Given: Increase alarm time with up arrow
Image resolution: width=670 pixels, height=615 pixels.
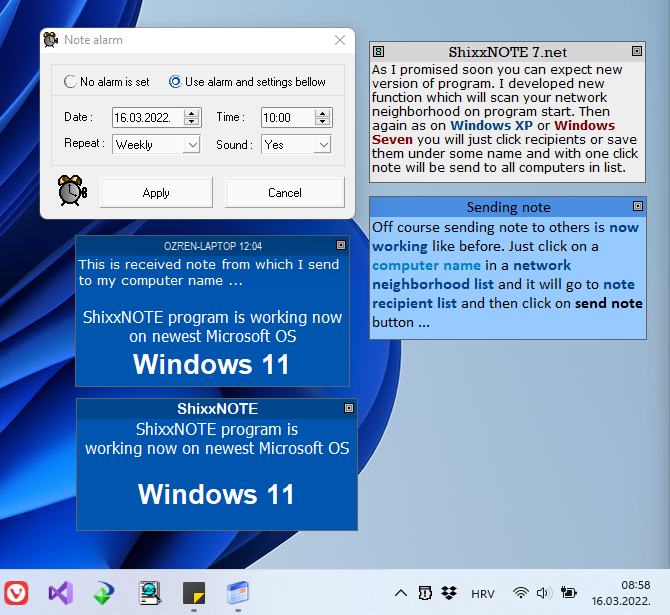Looking at the screenshot, I should 323,113.
